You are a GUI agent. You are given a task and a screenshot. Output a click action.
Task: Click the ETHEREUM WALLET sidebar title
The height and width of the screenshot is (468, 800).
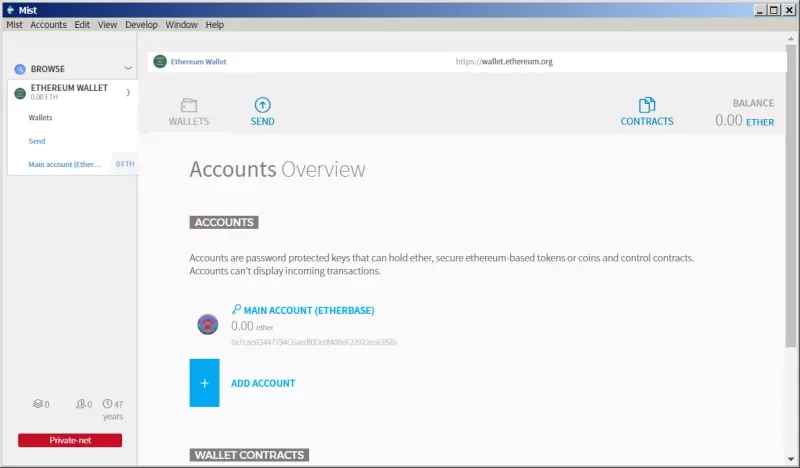click(x=69, y=88)
